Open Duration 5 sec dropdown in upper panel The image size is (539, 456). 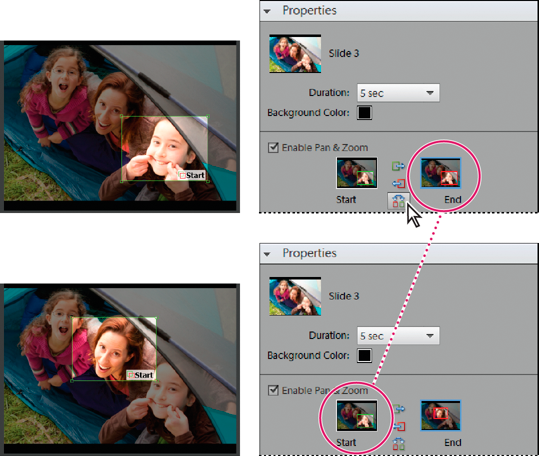tap(398, 93)
